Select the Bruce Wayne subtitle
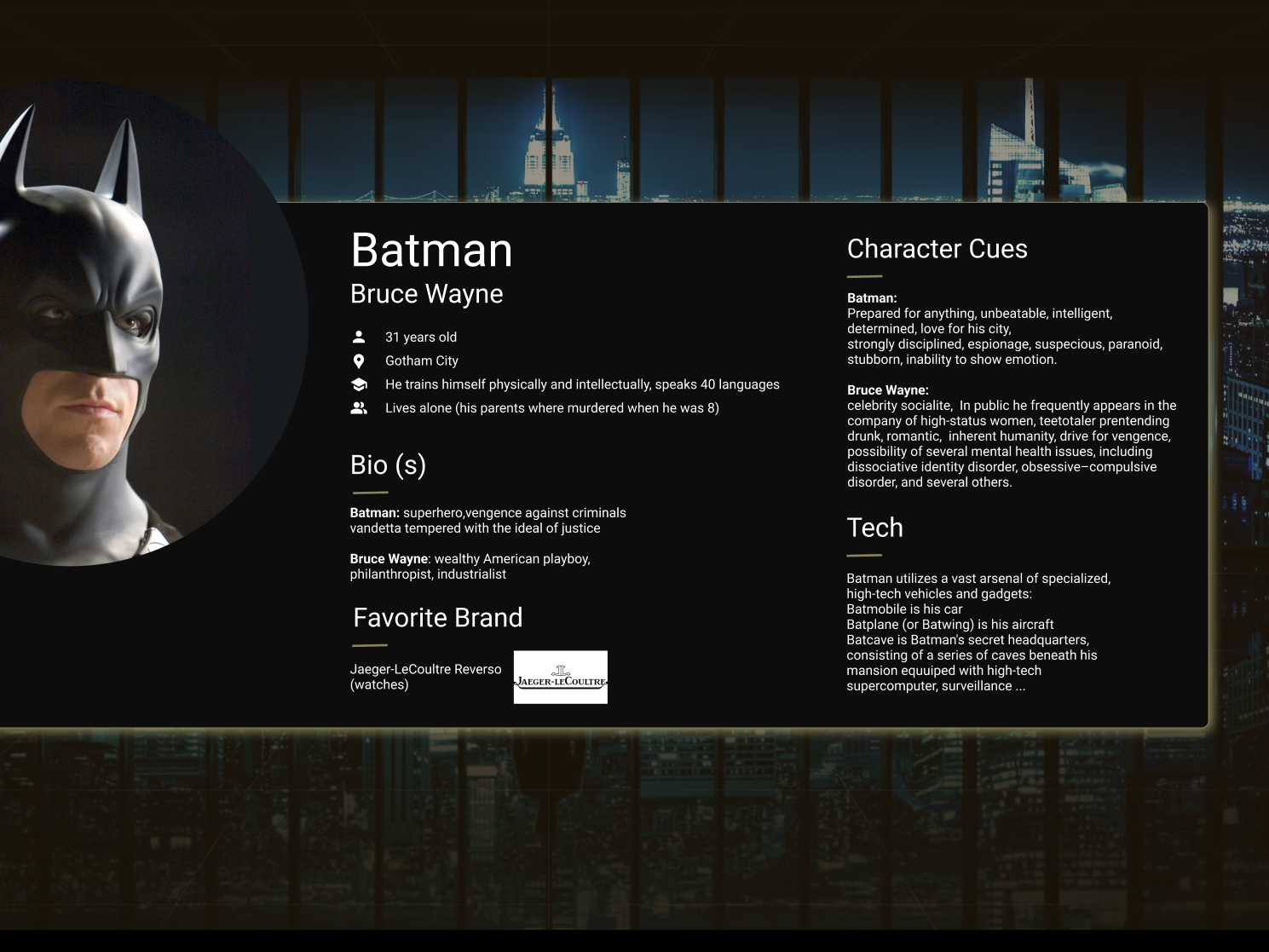 427,294
